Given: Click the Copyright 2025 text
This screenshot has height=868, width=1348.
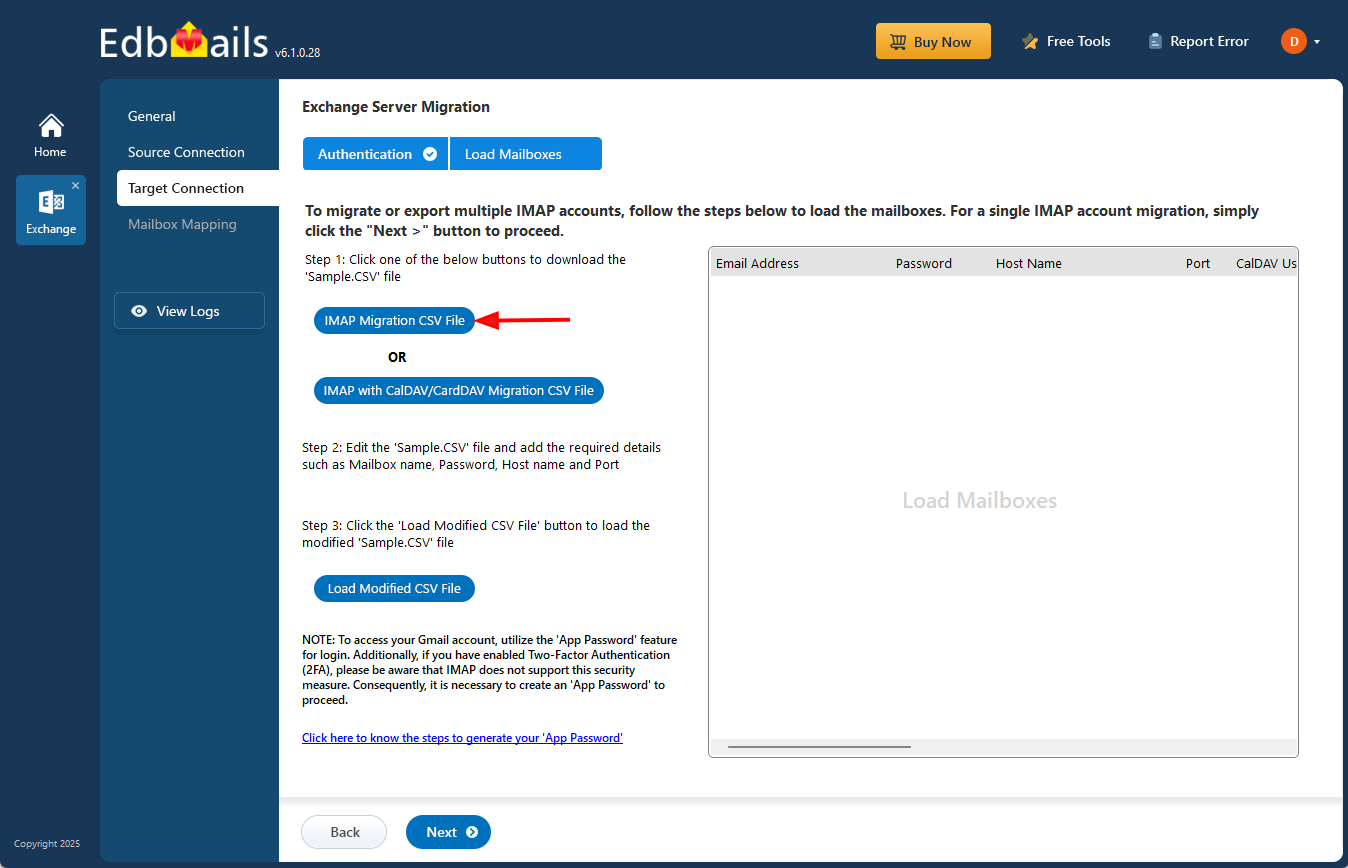Looking at the screenshot, I should [x=47, y=844].
